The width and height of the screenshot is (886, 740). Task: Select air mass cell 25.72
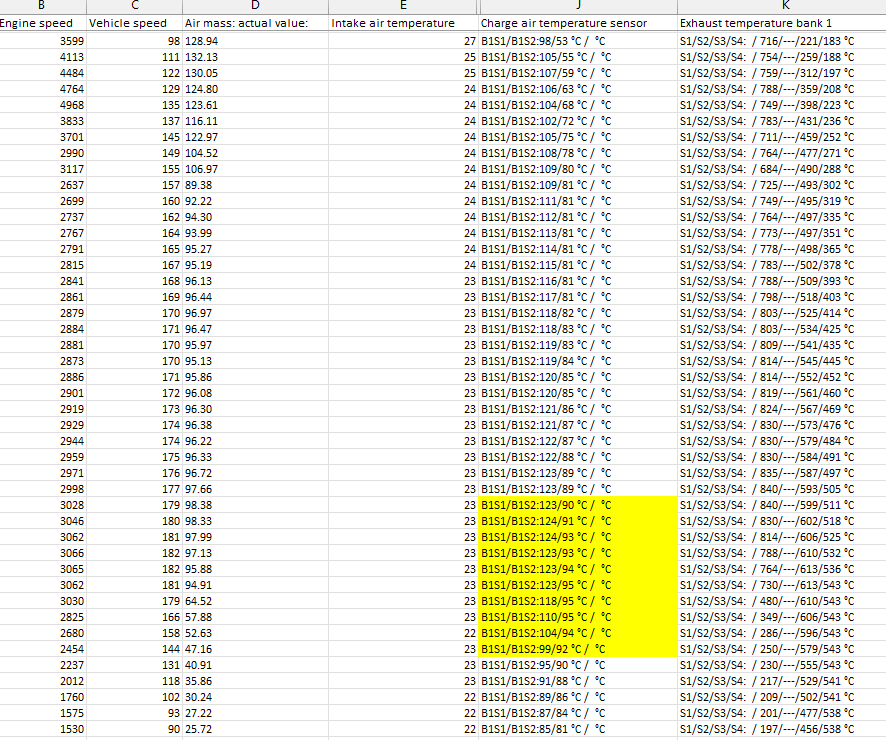coord(255,729)
